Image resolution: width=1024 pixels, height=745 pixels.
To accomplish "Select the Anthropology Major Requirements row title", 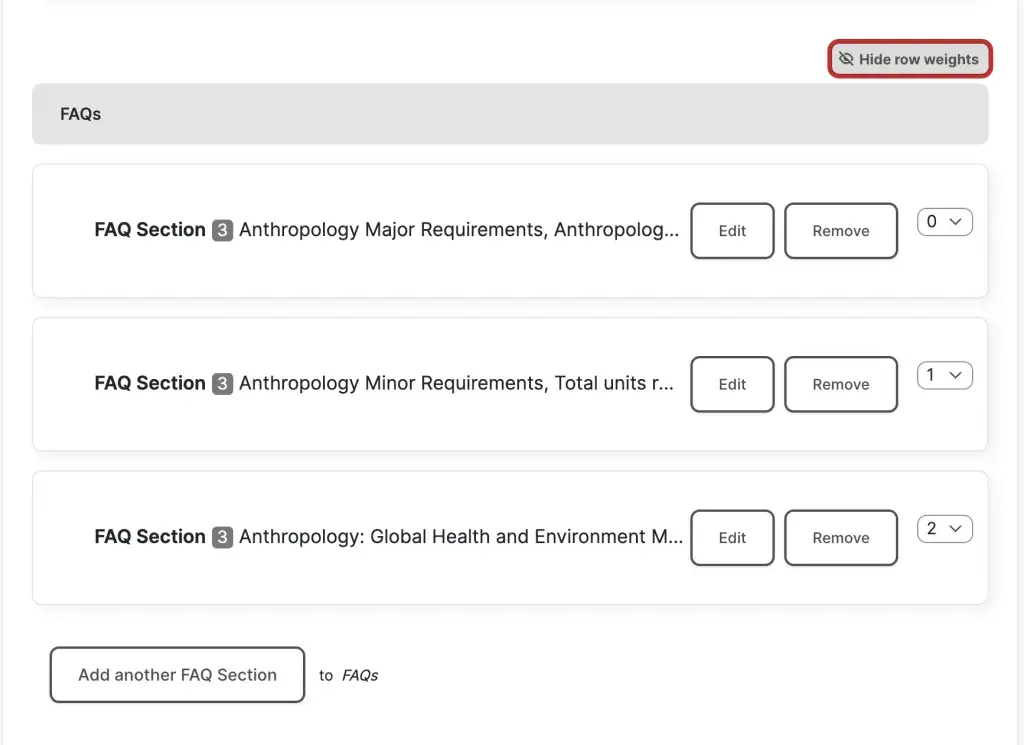I will (459, 230).
